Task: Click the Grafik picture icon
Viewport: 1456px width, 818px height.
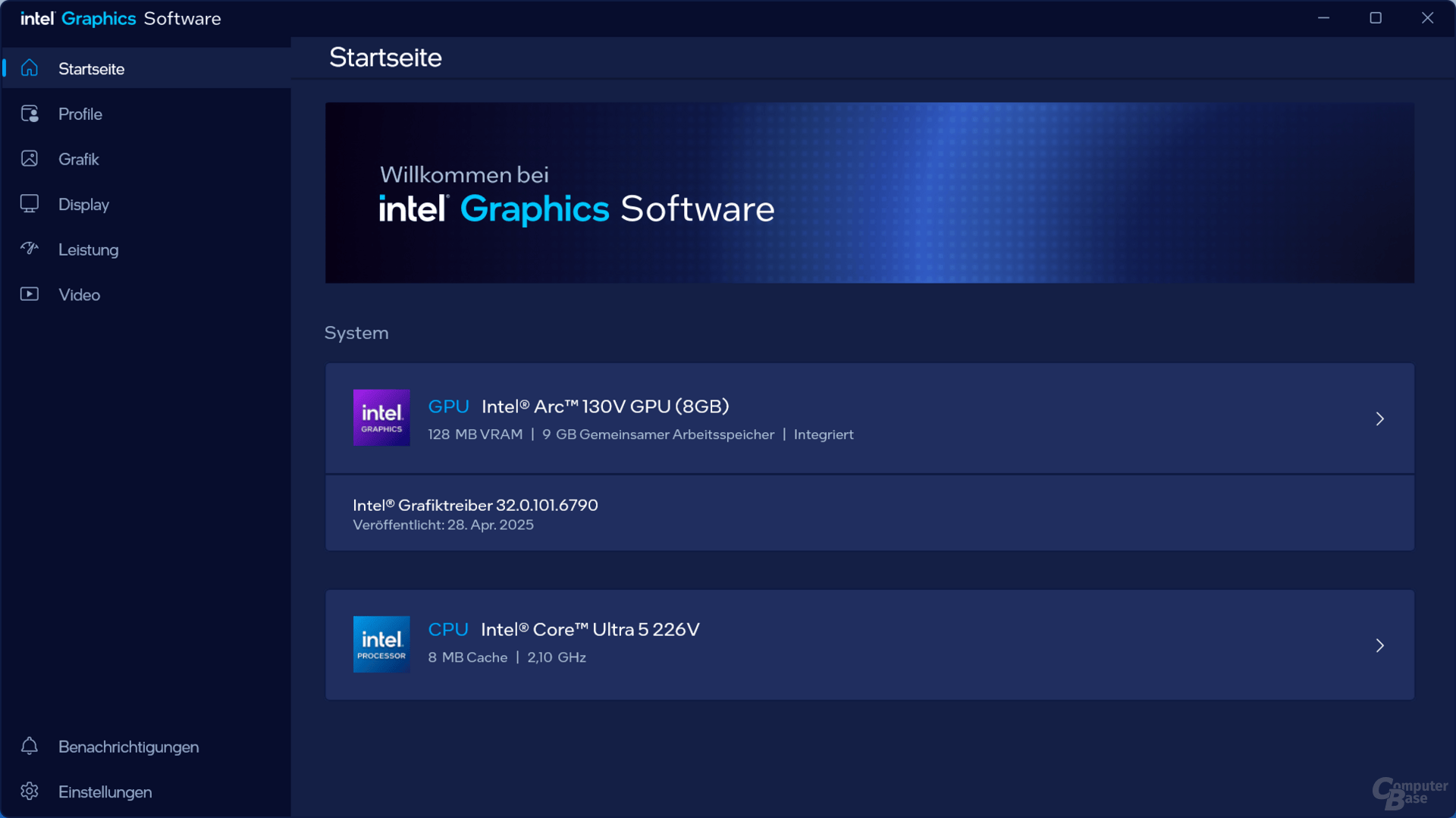Action: (30, 158)
